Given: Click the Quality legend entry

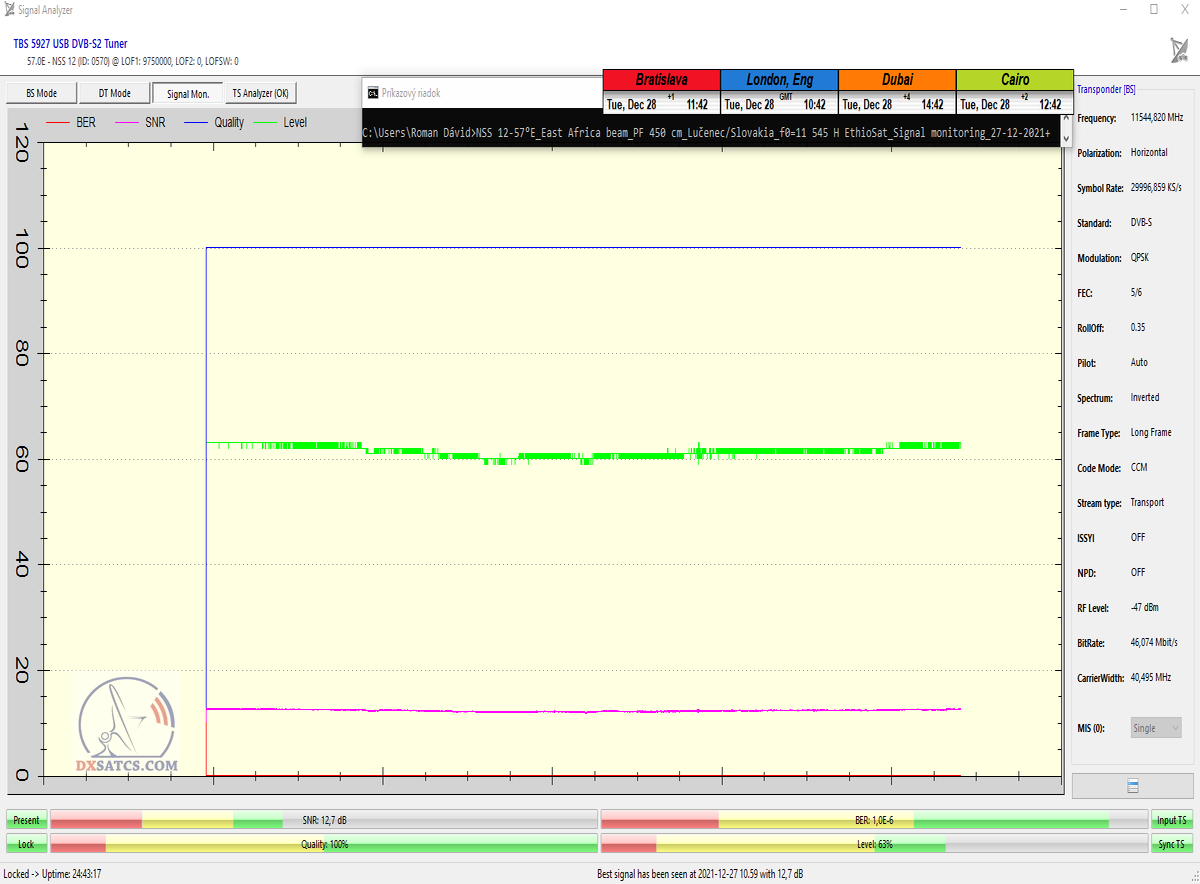Looking at the screenshot, I should pos(216,123).
